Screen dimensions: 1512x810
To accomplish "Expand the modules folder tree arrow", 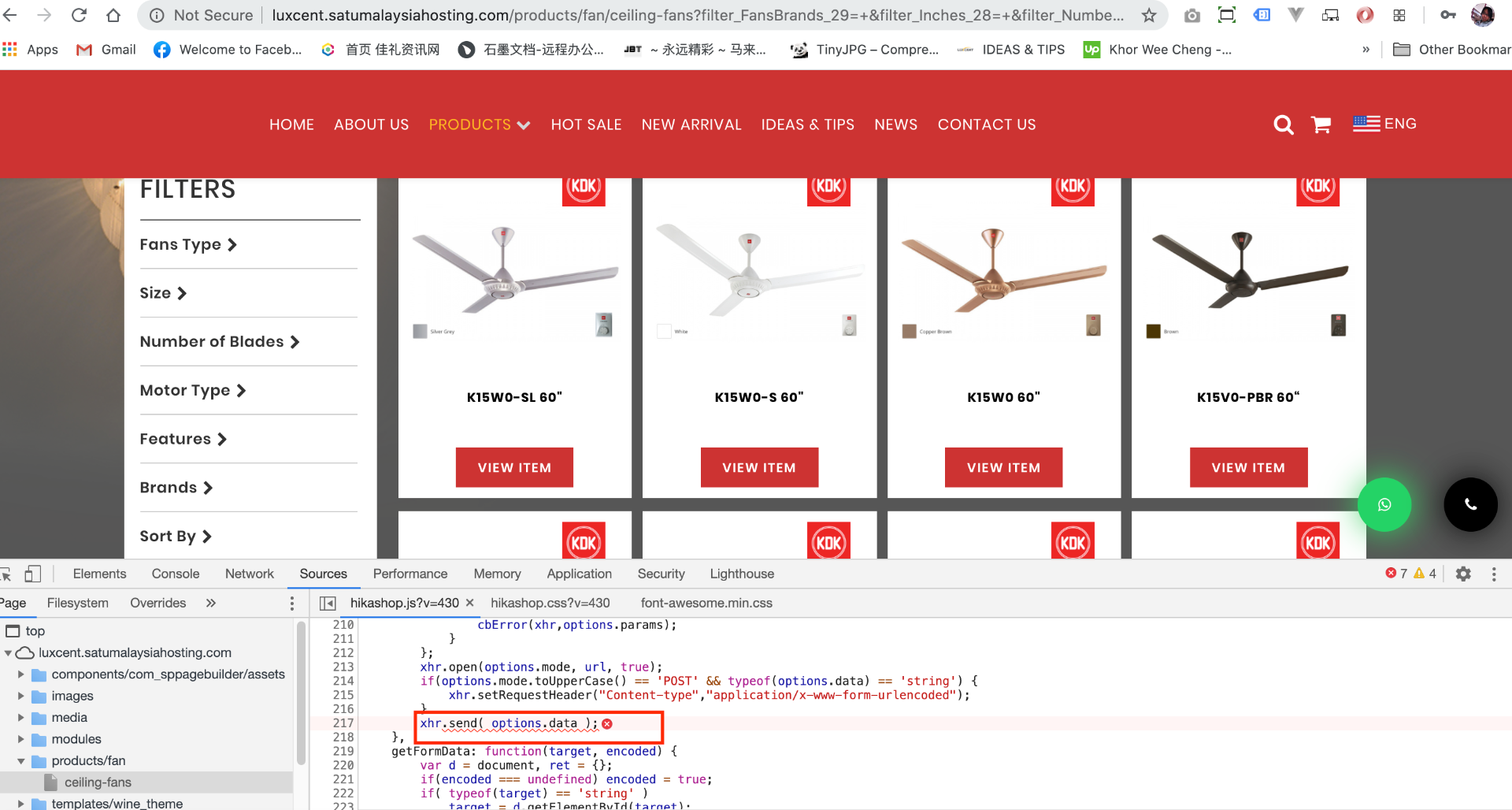I will tap(20, 739).
